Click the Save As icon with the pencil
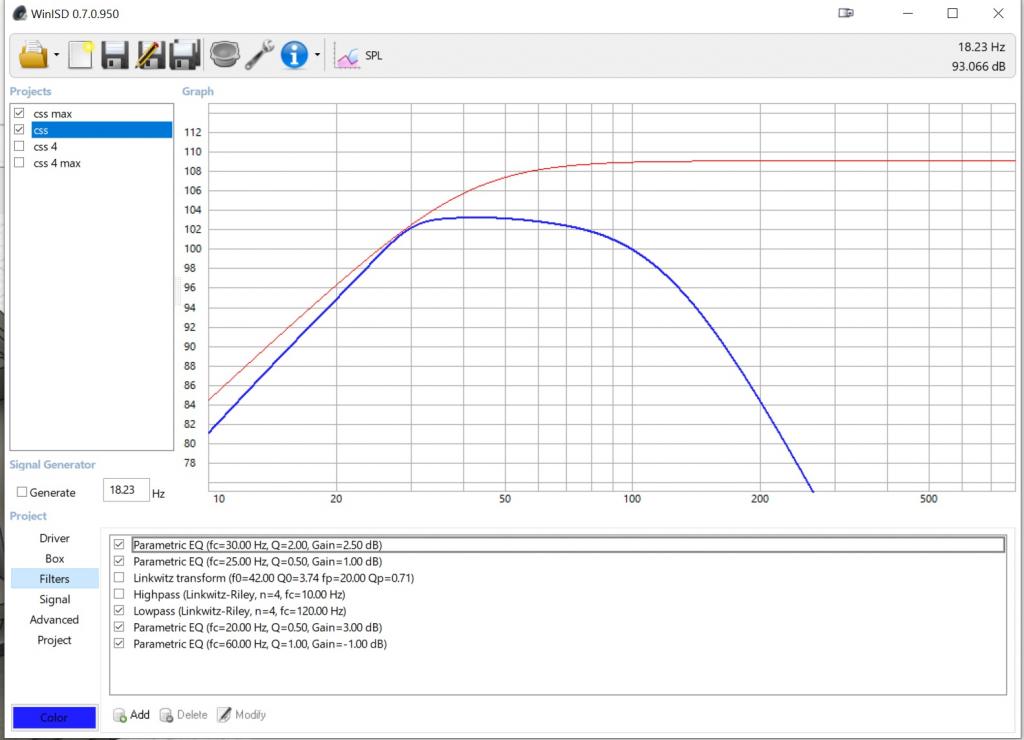Screen dimensions: 1024x740 (x=150, y=55)
